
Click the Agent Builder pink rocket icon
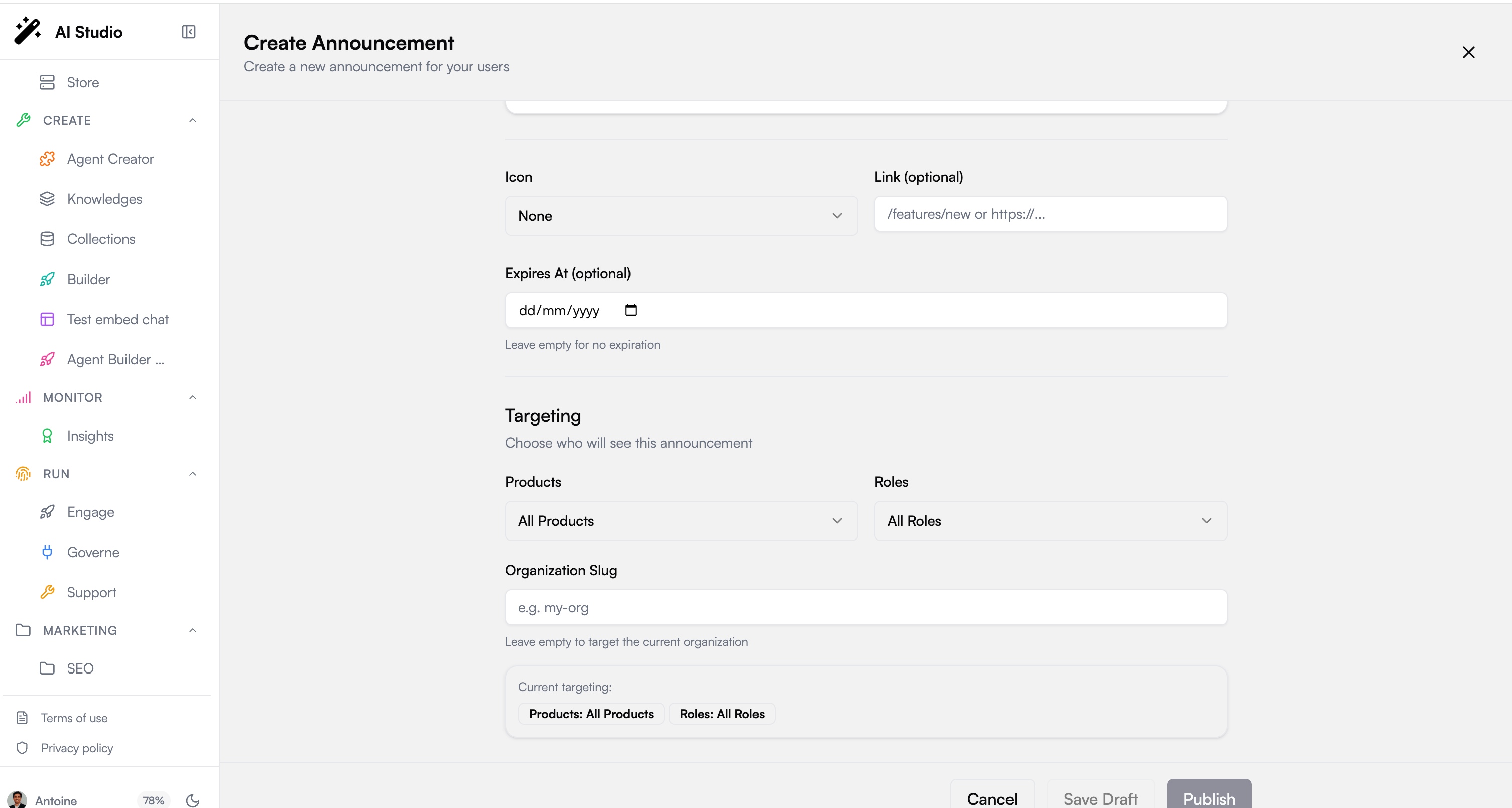click(47, 359)
